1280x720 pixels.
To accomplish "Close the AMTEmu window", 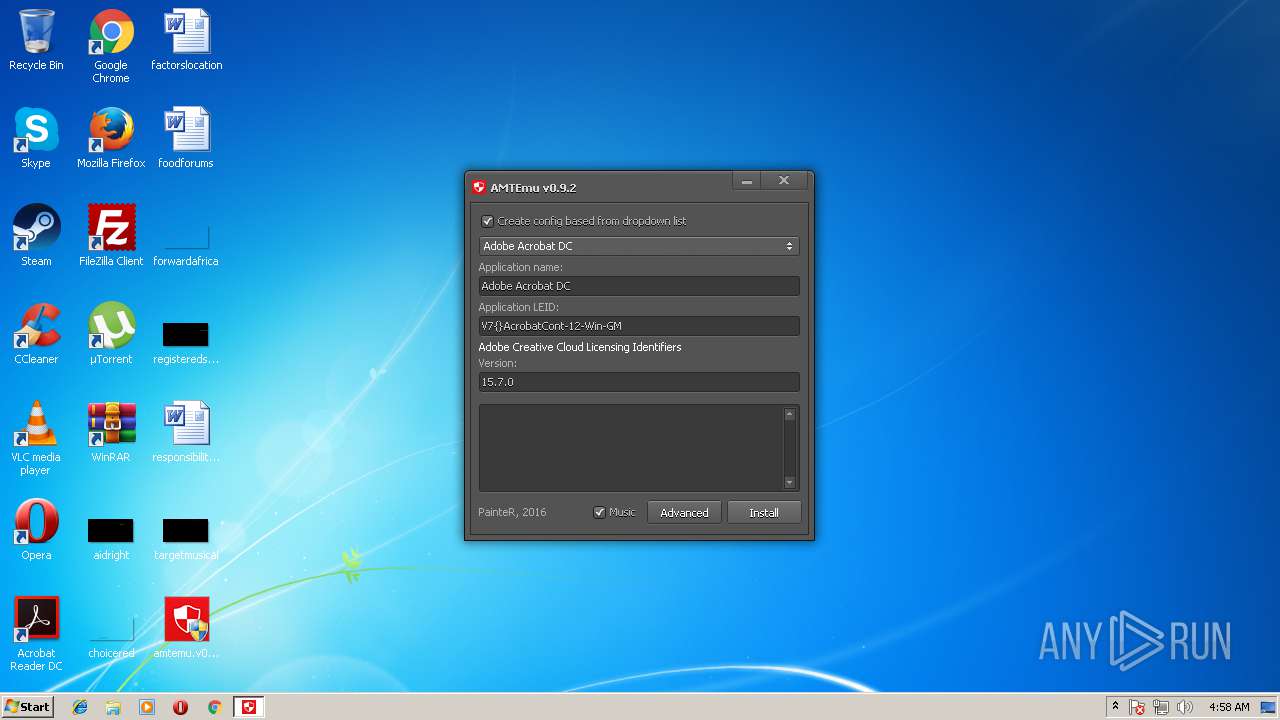I will [x=784, y=181].
